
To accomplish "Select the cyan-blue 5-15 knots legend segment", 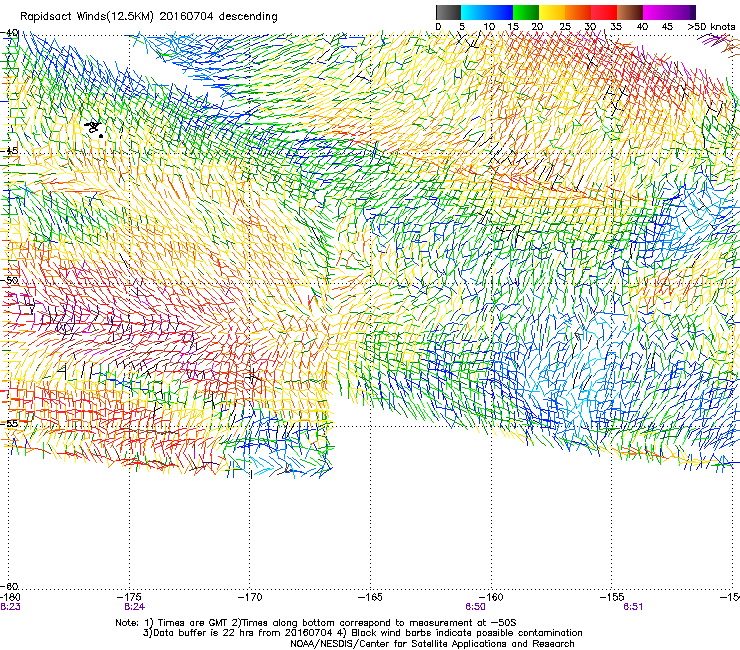I will [x=487, y=12].
